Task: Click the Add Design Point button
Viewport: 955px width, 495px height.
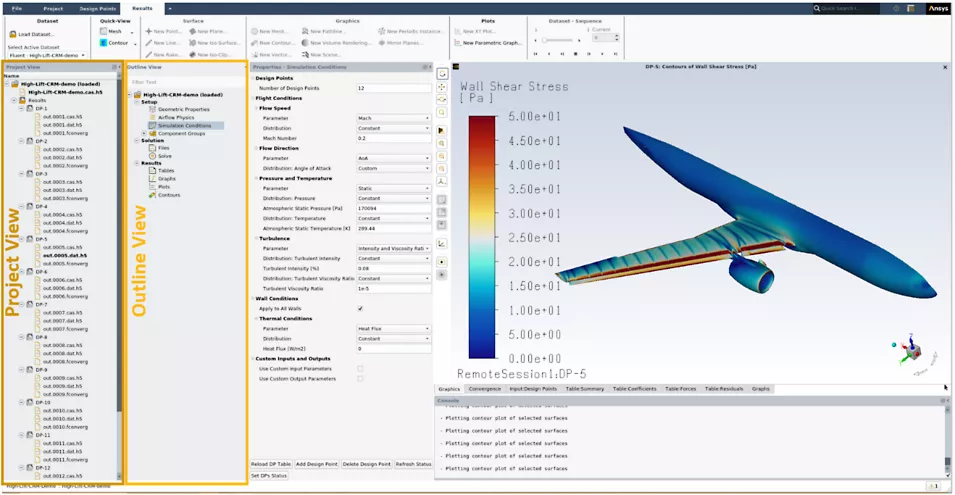Action: (x=316, y=465)
